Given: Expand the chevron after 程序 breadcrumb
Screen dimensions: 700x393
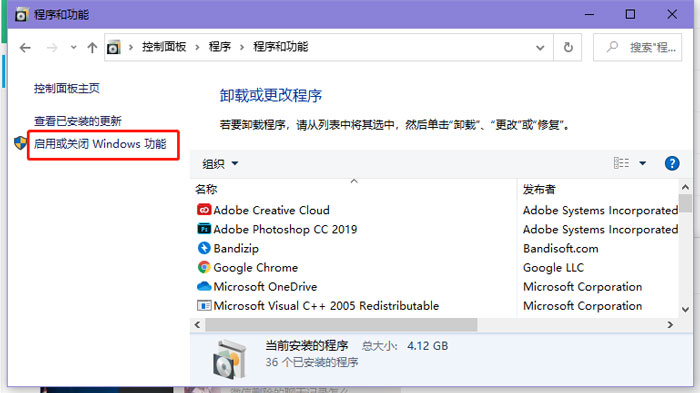Looking at the screenshot, I should (x=242, y=47).
